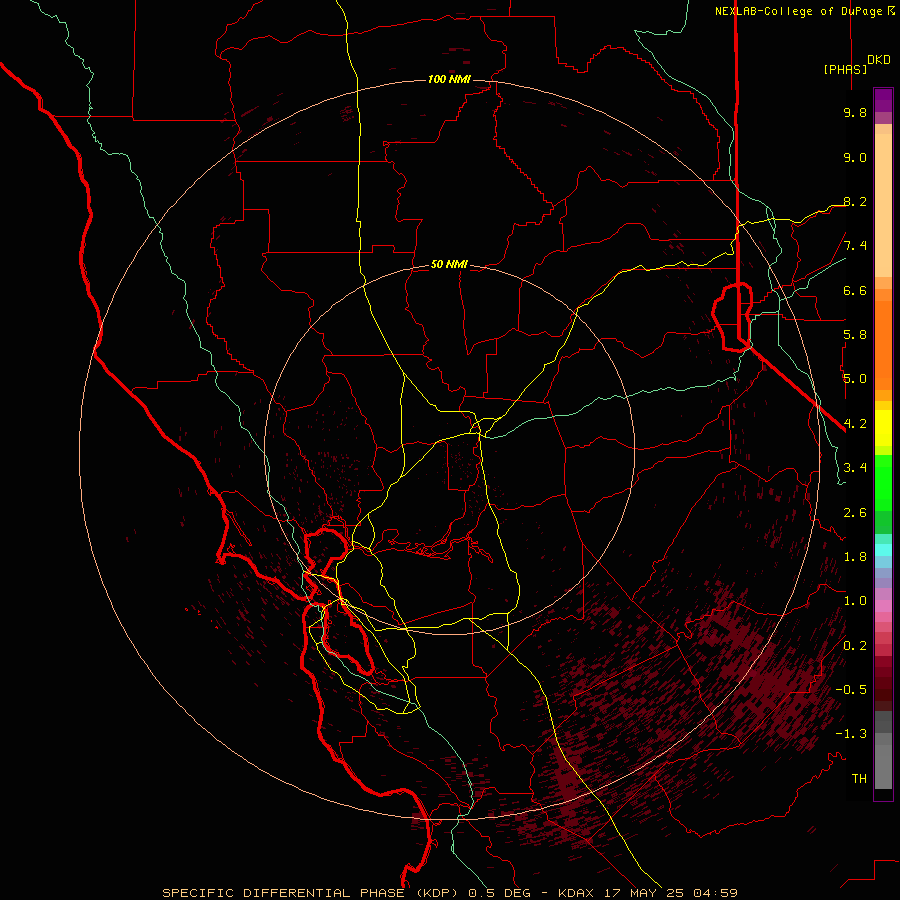
Task: Click the thick red lake outline in the east
Action: pos(733,316)
